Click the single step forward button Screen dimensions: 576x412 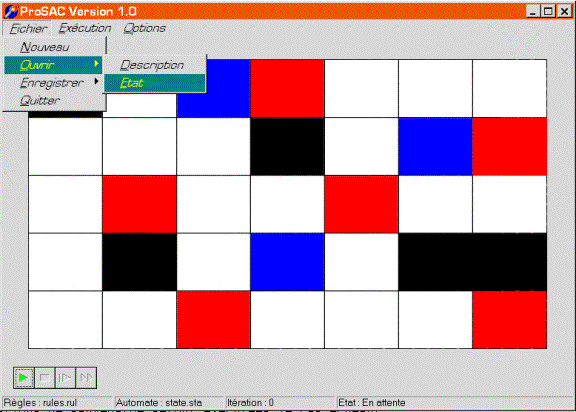65,377
